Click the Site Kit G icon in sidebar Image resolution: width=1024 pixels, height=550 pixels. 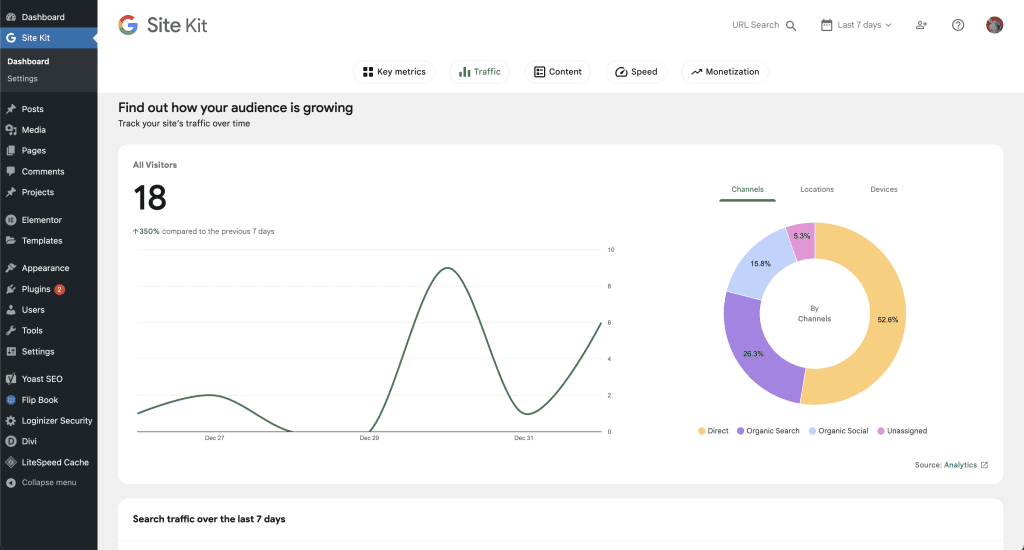(11, 38)
